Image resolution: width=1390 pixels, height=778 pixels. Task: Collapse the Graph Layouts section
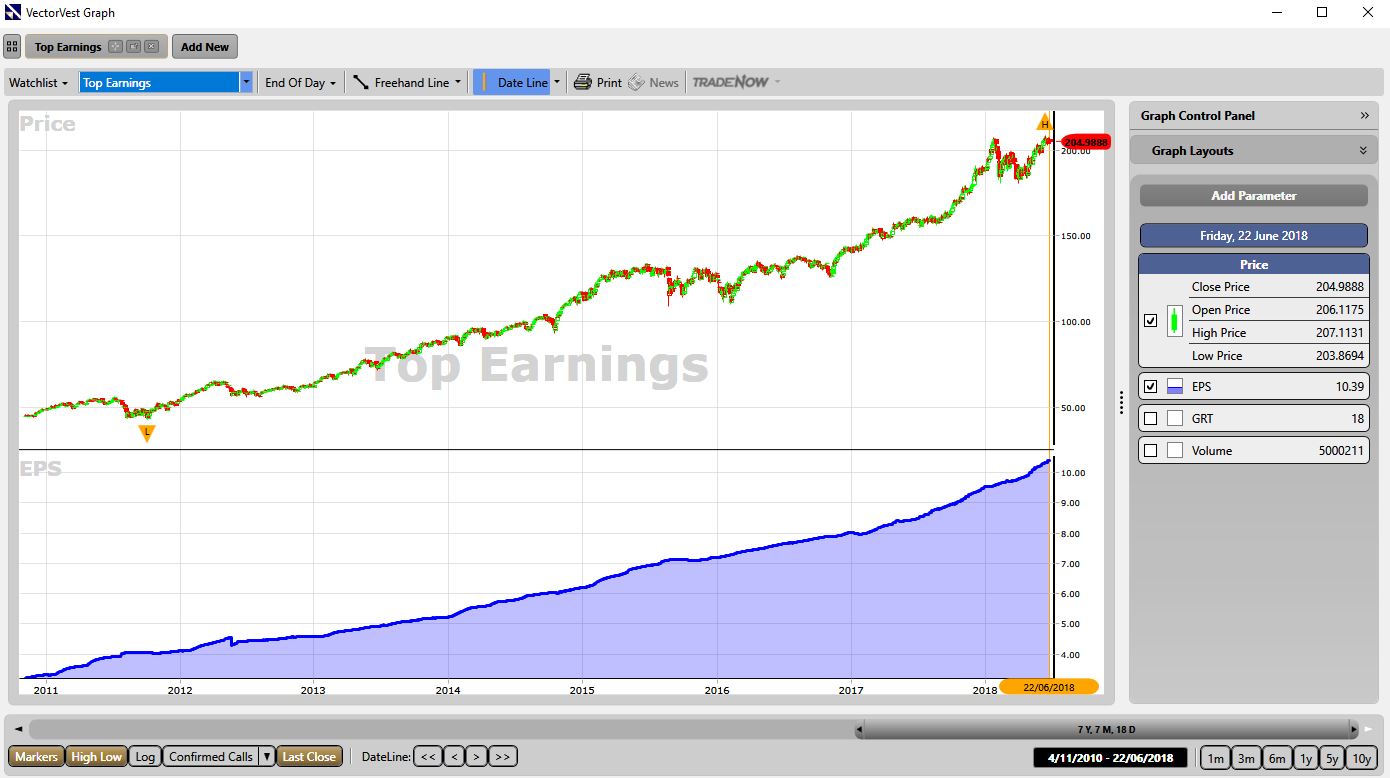[1363, 150]
